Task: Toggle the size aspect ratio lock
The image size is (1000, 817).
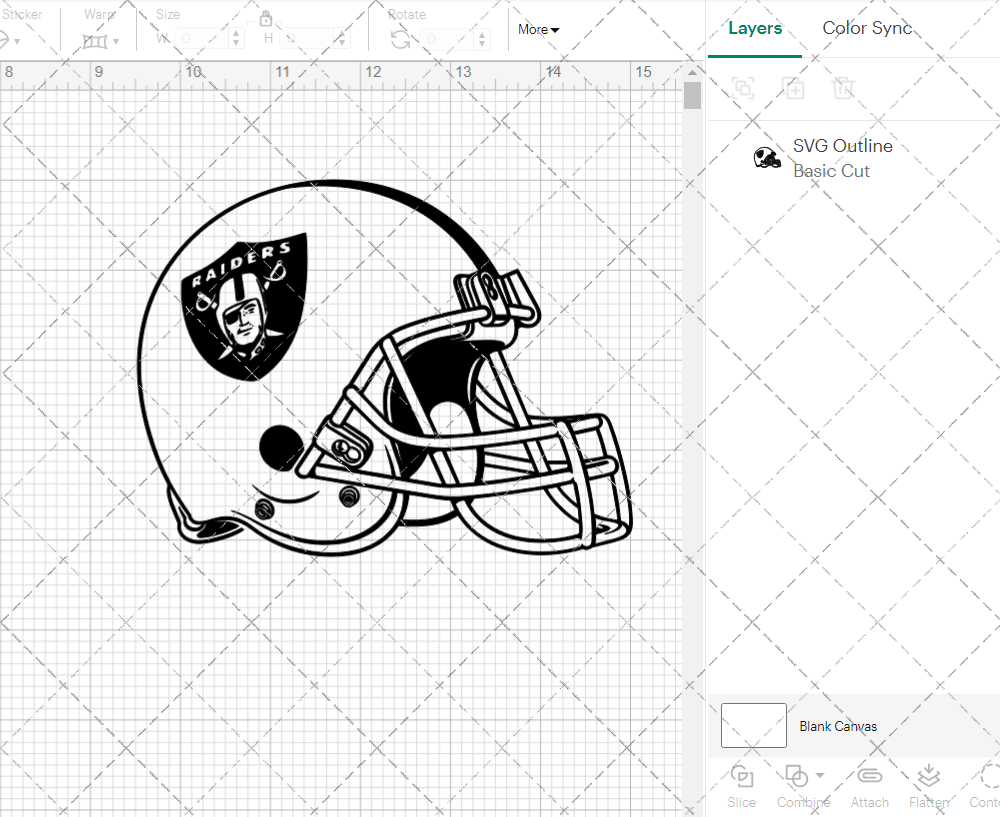Action: click(266, 19)
